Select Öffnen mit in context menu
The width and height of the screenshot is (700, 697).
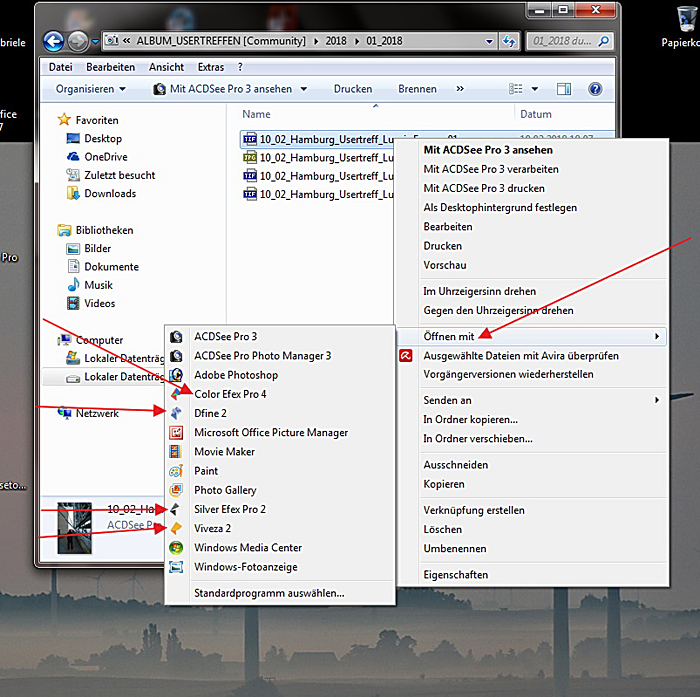[x=531, y=337]
